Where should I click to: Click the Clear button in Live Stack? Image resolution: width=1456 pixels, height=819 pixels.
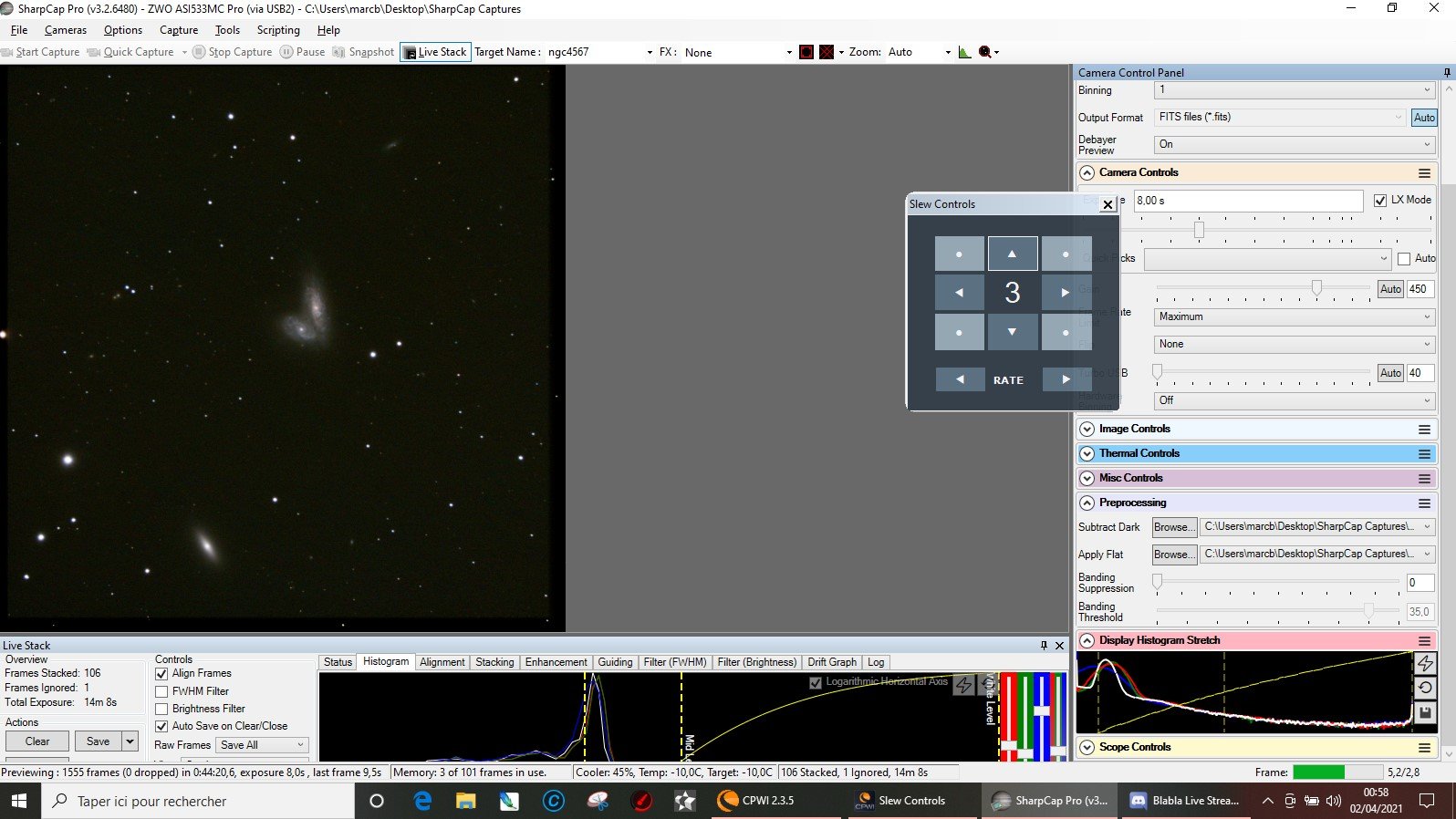click(37, 741)
